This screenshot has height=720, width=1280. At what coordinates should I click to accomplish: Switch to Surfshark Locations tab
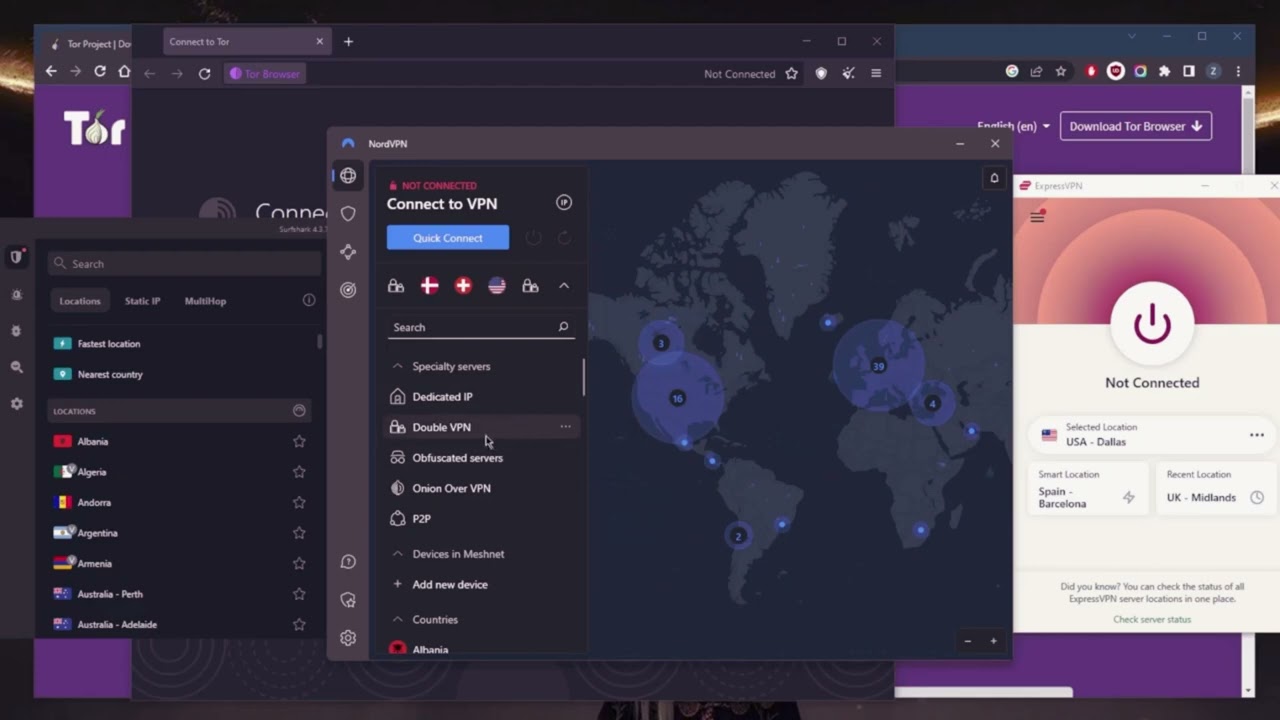(x=80, y=300)
